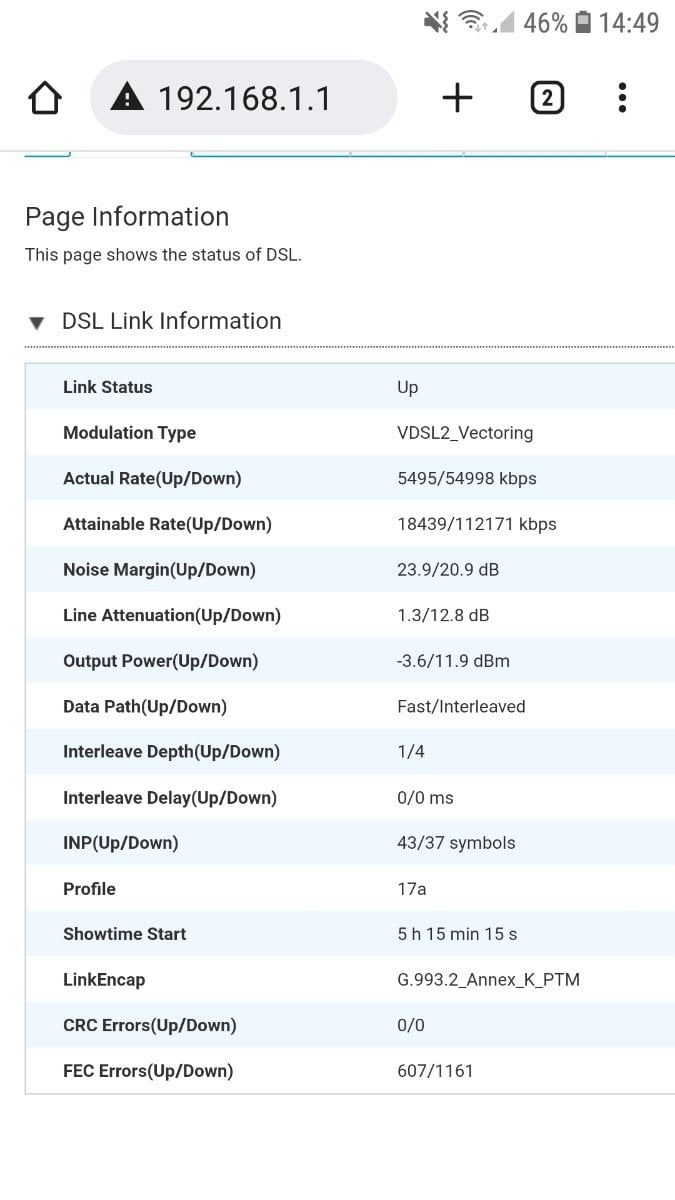This screenshot has width=675, height=1200.
Task: Tap the FEC Errors value 607/1161
Action: point(435,1071)
